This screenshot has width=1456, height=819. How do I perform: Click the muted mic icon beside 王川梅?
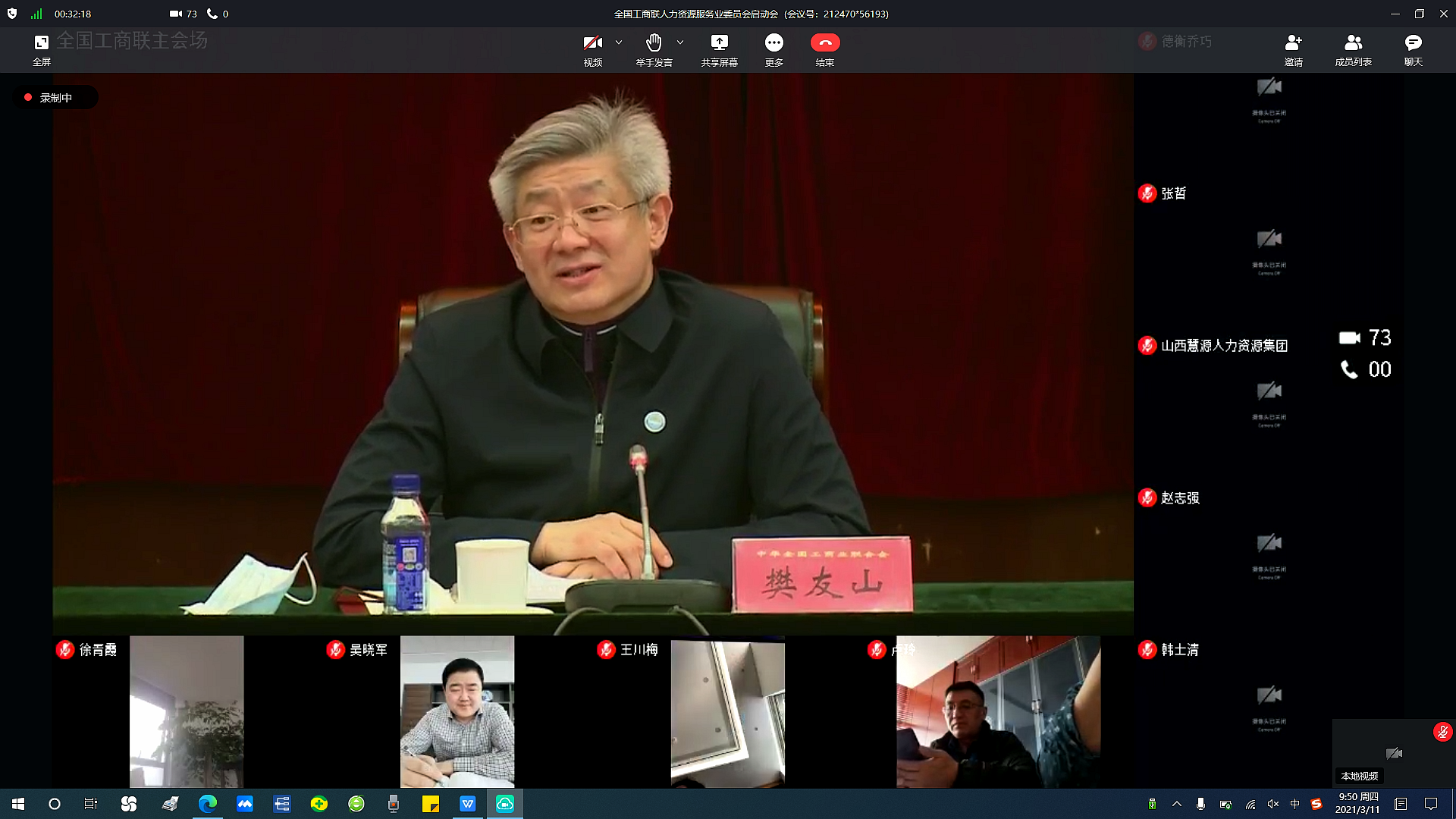[x=606, y=650]
